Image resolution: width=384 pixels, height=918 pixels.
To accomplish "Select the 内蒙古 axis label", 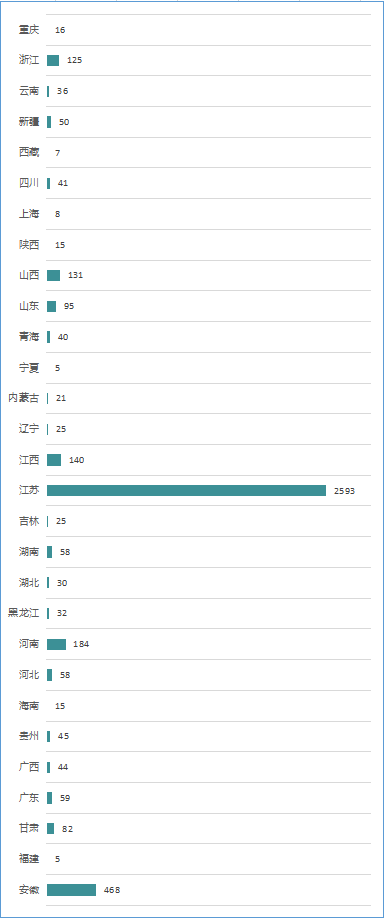I will (23, 398).
